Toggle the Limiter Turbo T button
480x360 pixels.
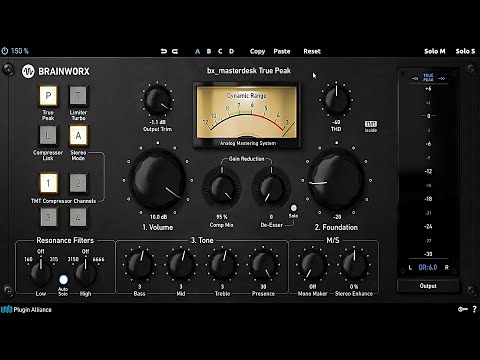[78, 96]
